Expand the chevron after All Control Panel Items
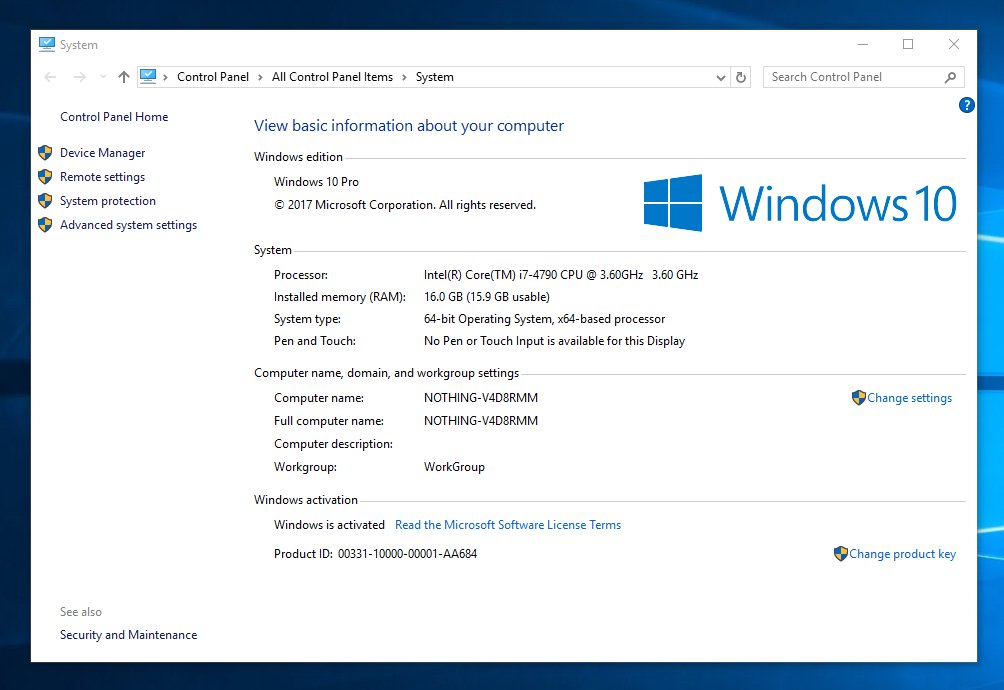 pyautogui.click(x=404, y=77)
